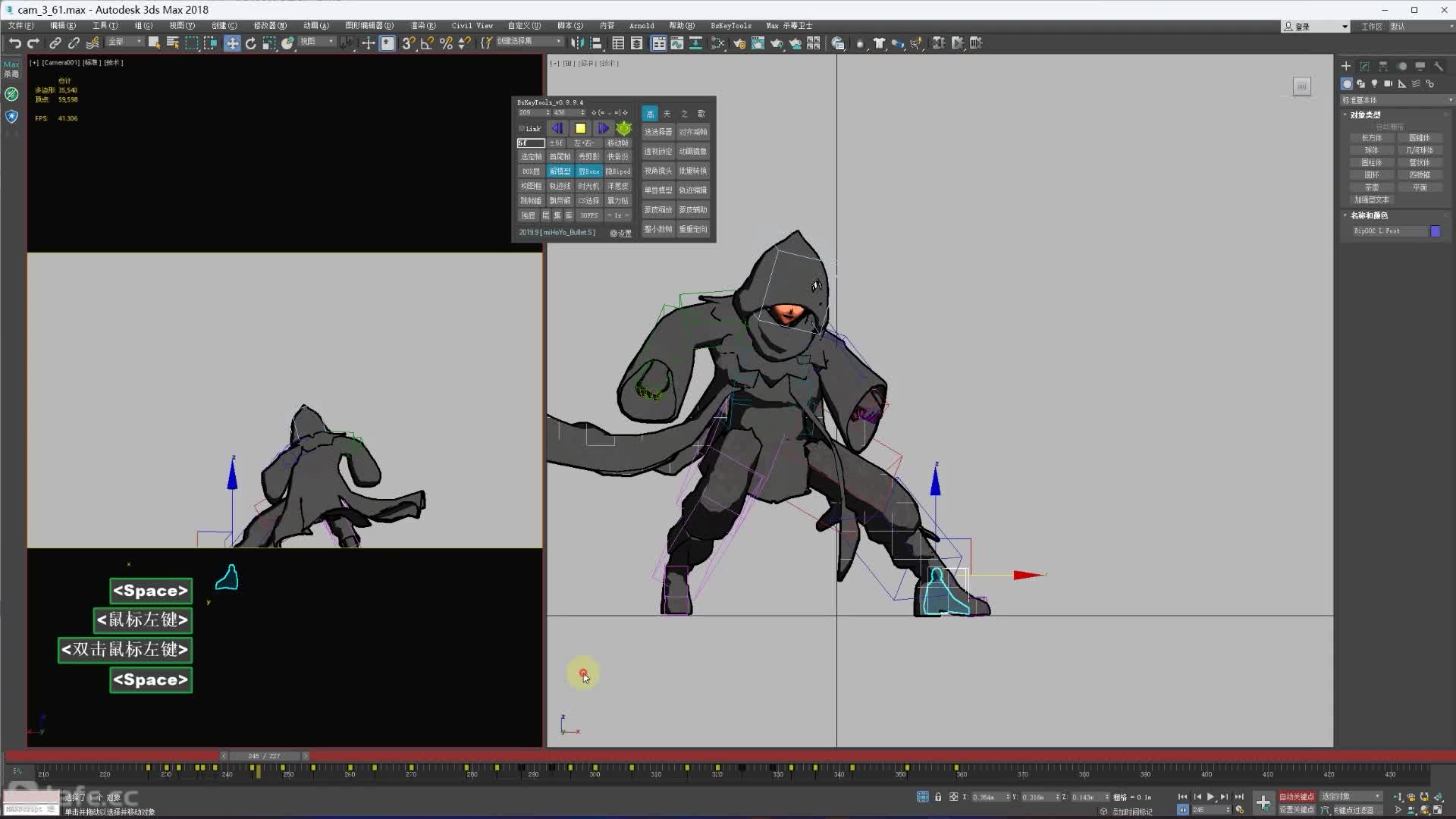Click the 5f frame input field
The image size is (1456, 819).
(x=530, y=143)
